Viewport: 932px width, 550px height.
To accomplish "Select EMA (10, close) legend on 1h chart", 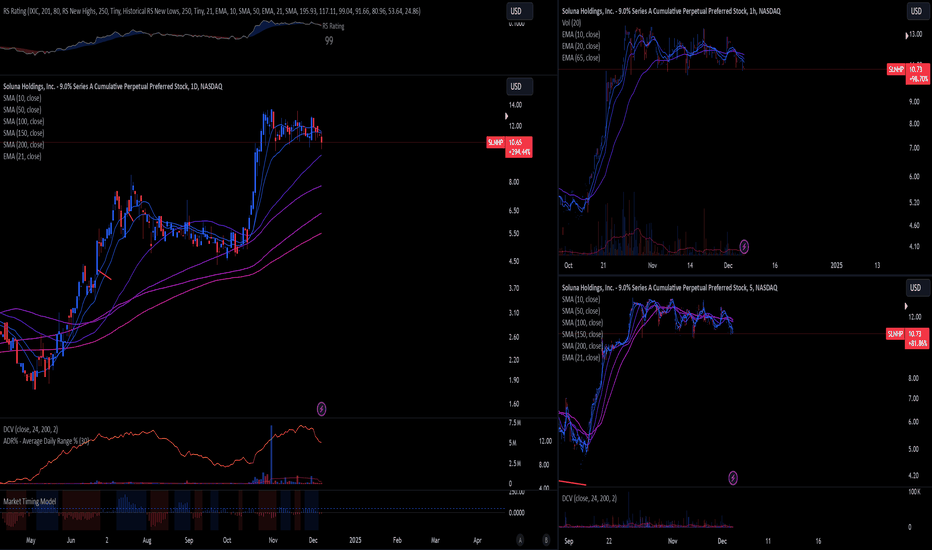I will coord(581,34).
